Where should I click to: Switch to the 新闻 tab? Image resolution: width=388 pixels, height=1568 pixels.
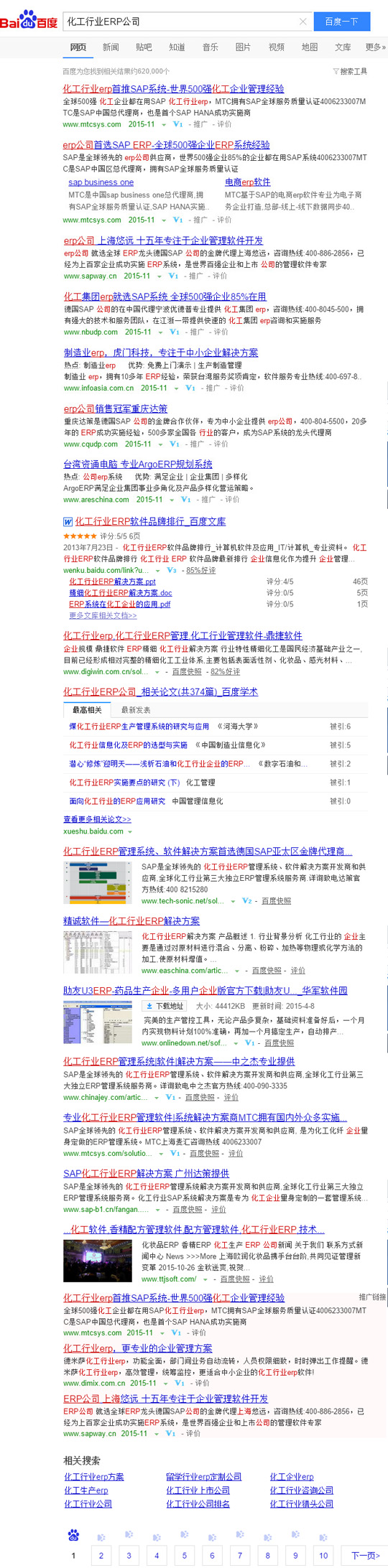[111, 47]
